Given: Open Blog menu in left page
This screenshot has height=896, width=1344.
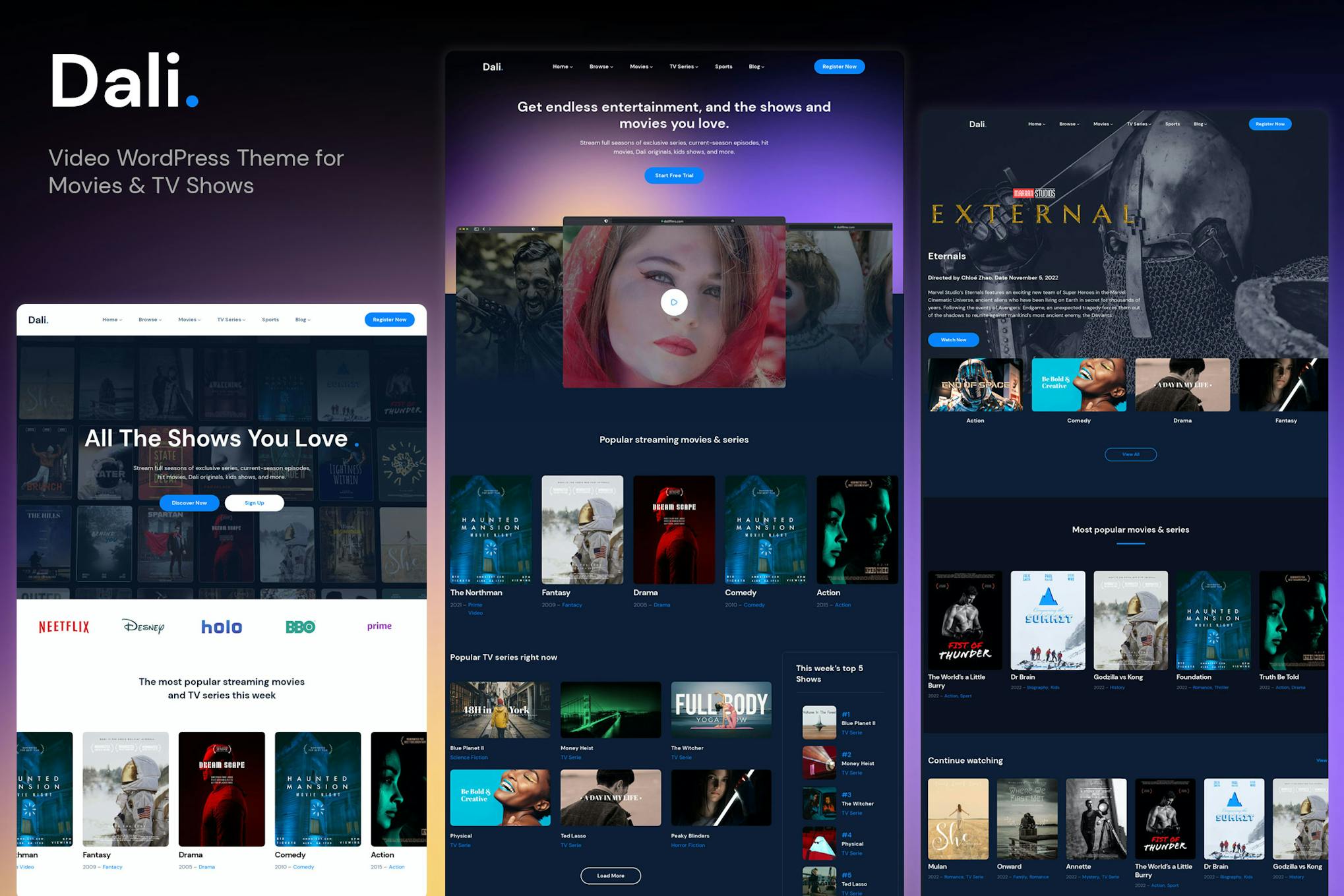Looking at the screenshot, I should click(x=303, y=320).
